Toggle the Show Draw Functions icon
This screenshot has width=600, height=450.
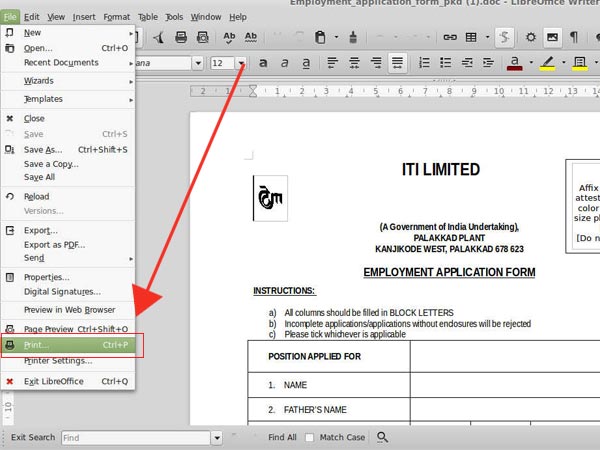[x=504, y=37]
